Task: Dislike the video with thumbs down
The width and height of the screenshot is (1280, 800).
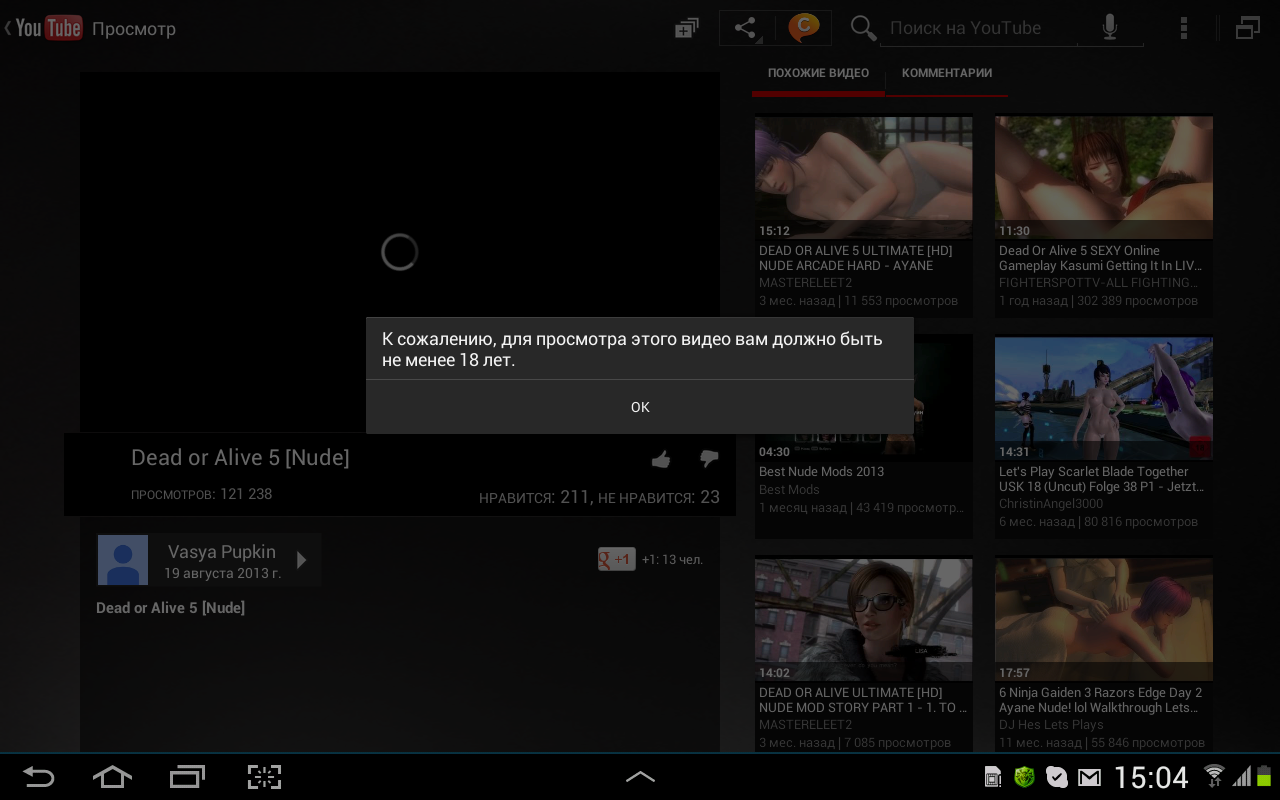Action: pyautogui.click(x=709, y=459)
